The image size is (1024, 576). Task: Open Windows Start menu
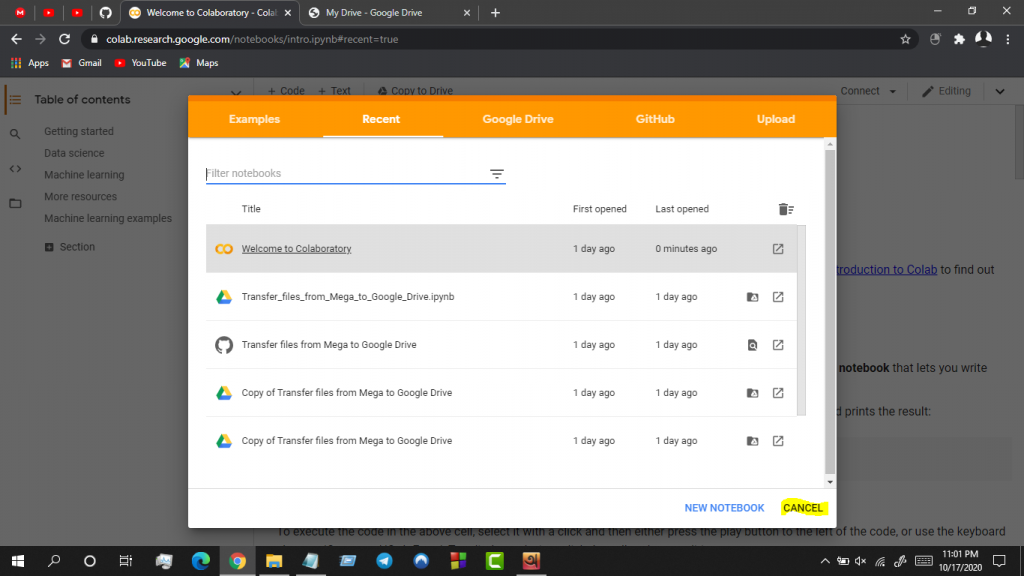tap(18, 560)
